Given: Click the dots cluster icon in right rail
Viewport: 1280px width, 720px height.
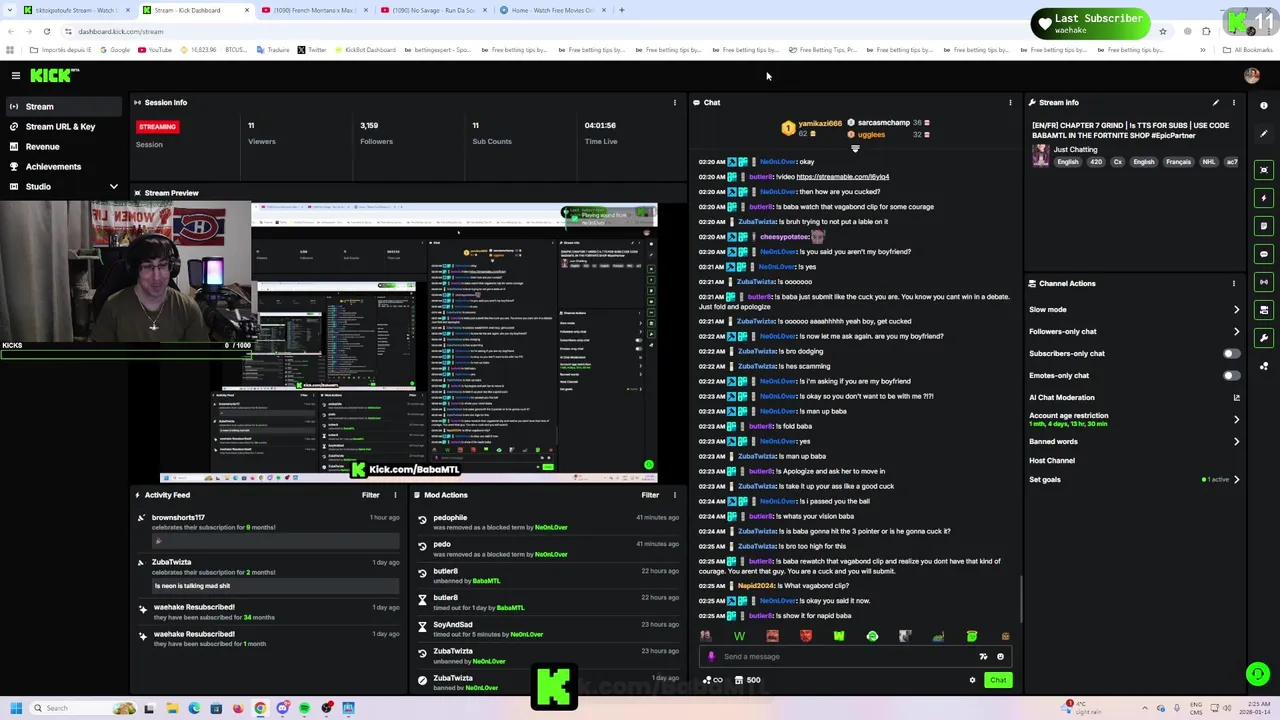Looking at the screenshot, I should (1264, 366).
